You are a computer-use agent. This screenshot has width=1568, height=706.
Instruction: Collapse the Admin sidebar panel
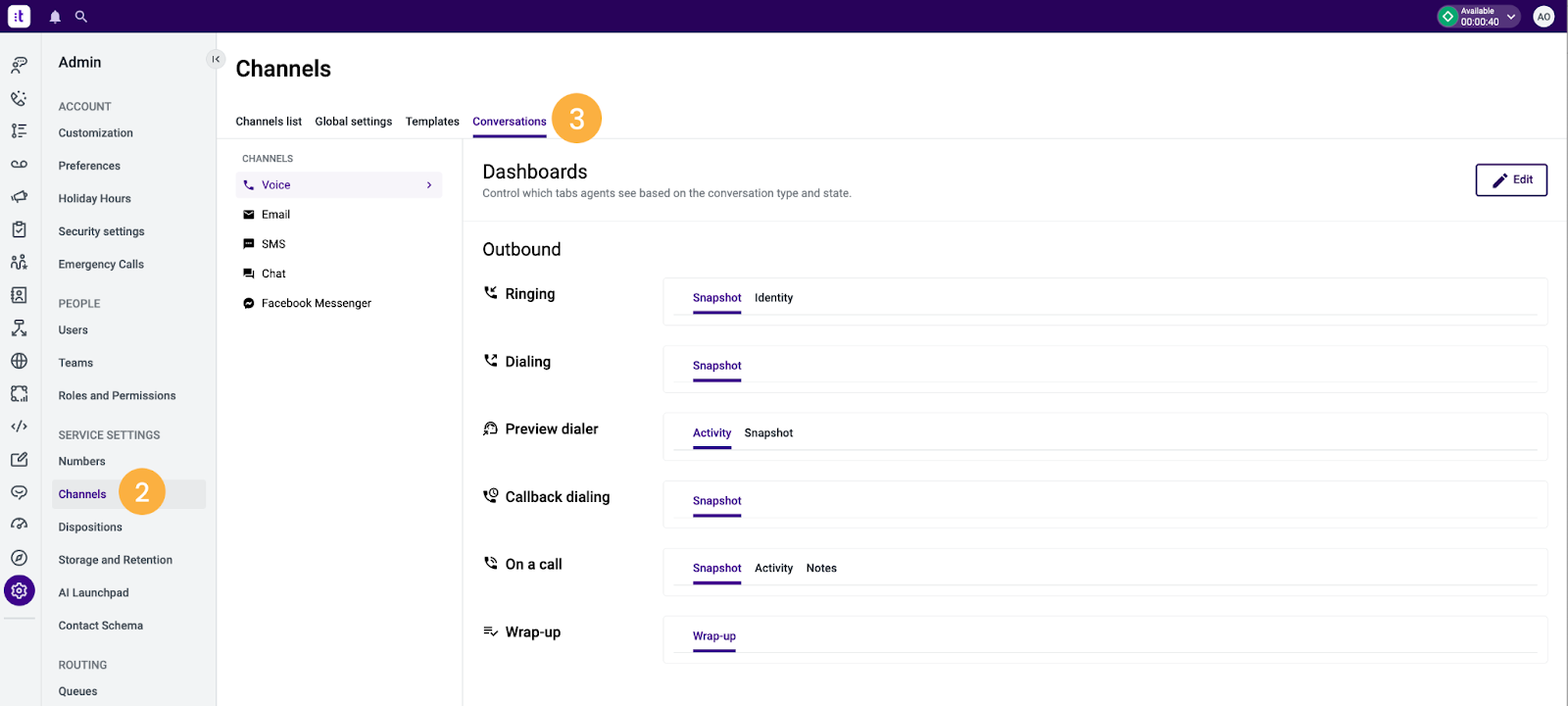216,59
